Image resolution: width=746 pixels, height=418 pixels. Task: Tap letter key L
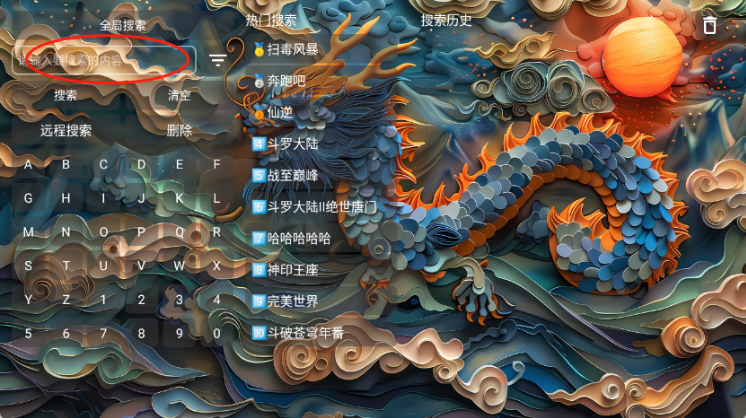[216, 198]
